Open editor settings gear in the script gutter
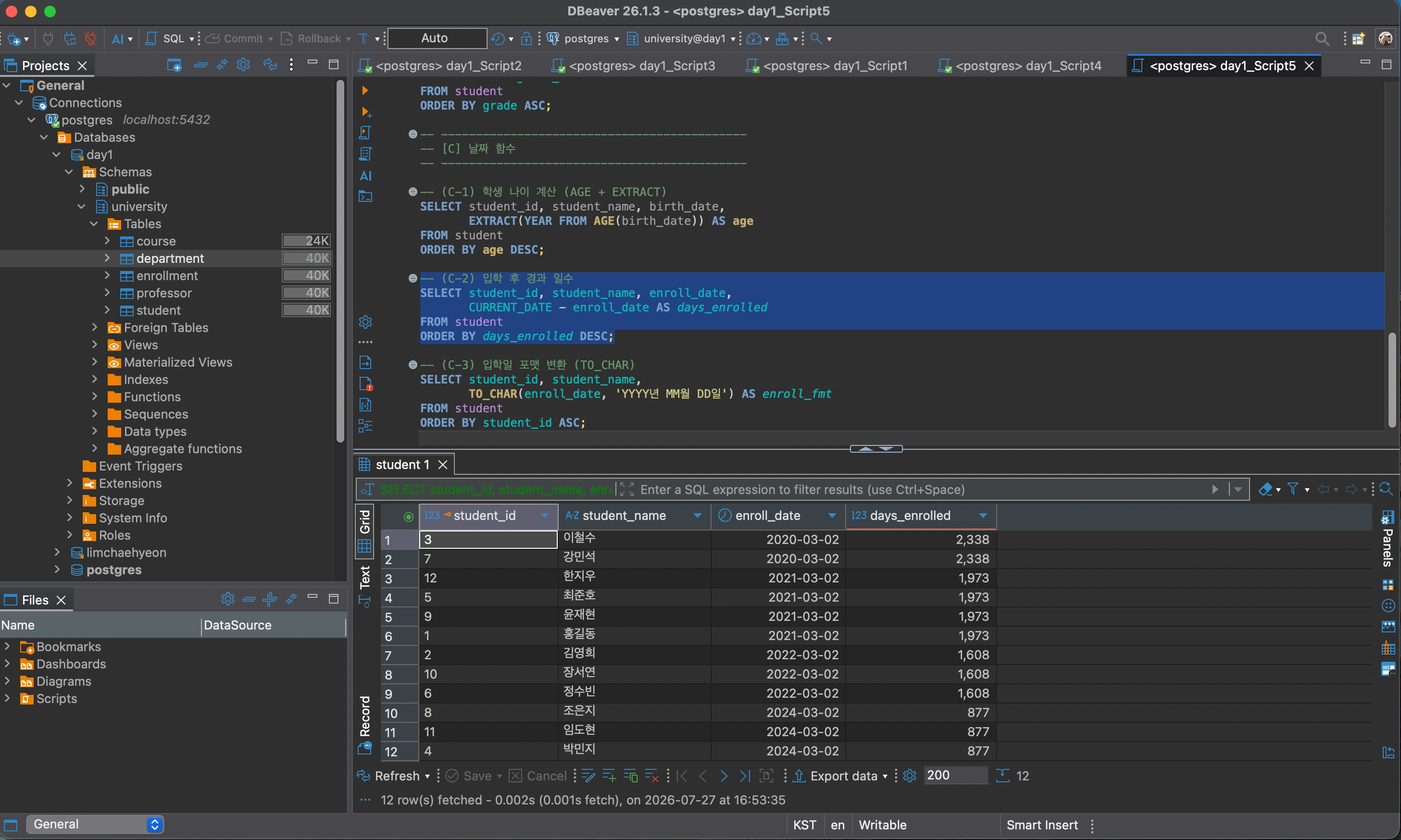Viewport: 1401px width, 840px height. (x=365, y=322)
